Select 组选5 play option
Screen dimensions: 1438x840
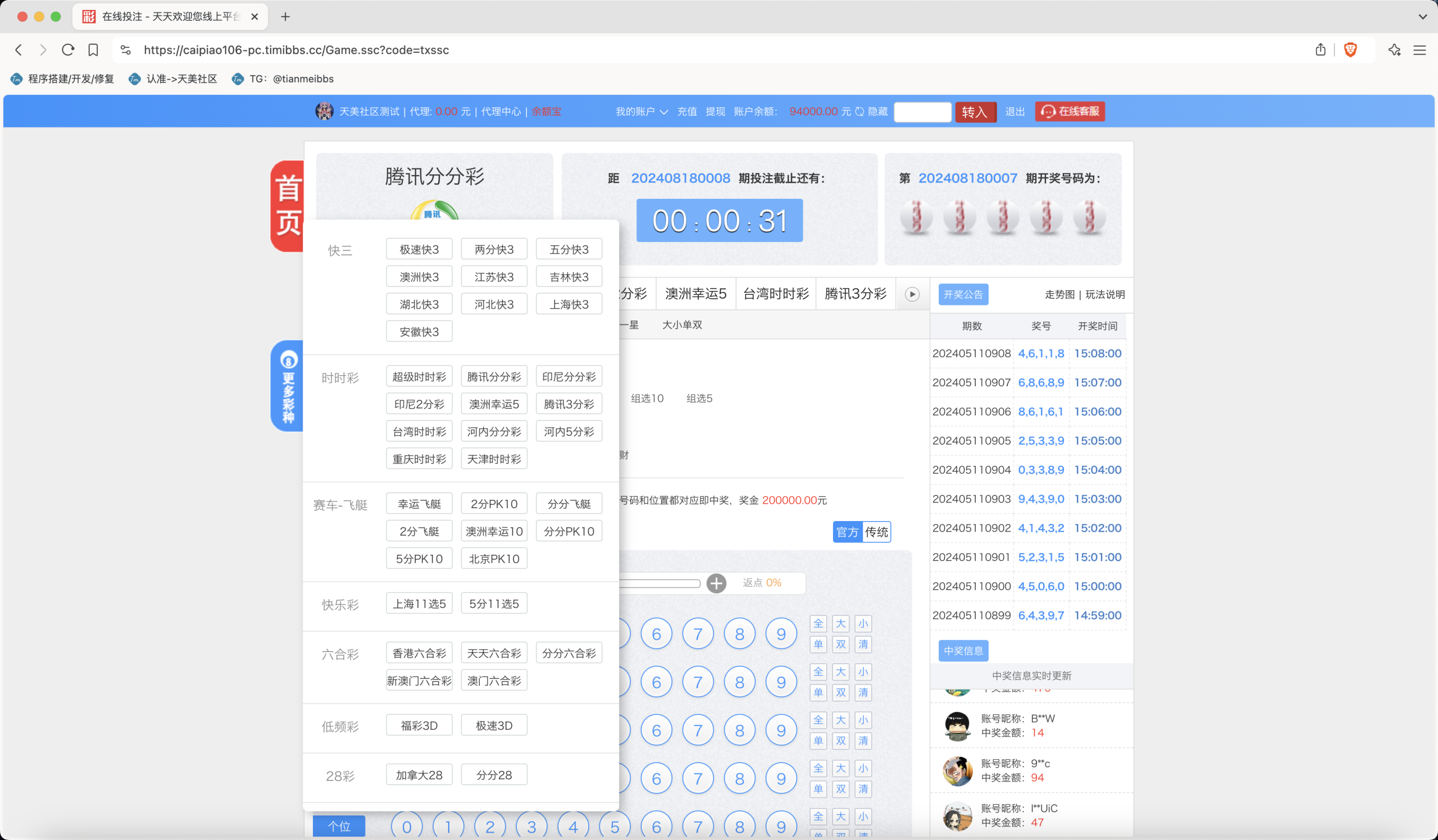(699, 398)
